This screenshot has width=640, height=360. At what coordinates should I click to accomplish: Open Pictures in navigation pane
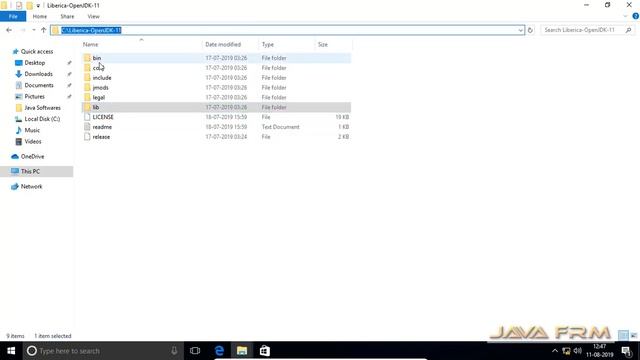pos(34,96)
